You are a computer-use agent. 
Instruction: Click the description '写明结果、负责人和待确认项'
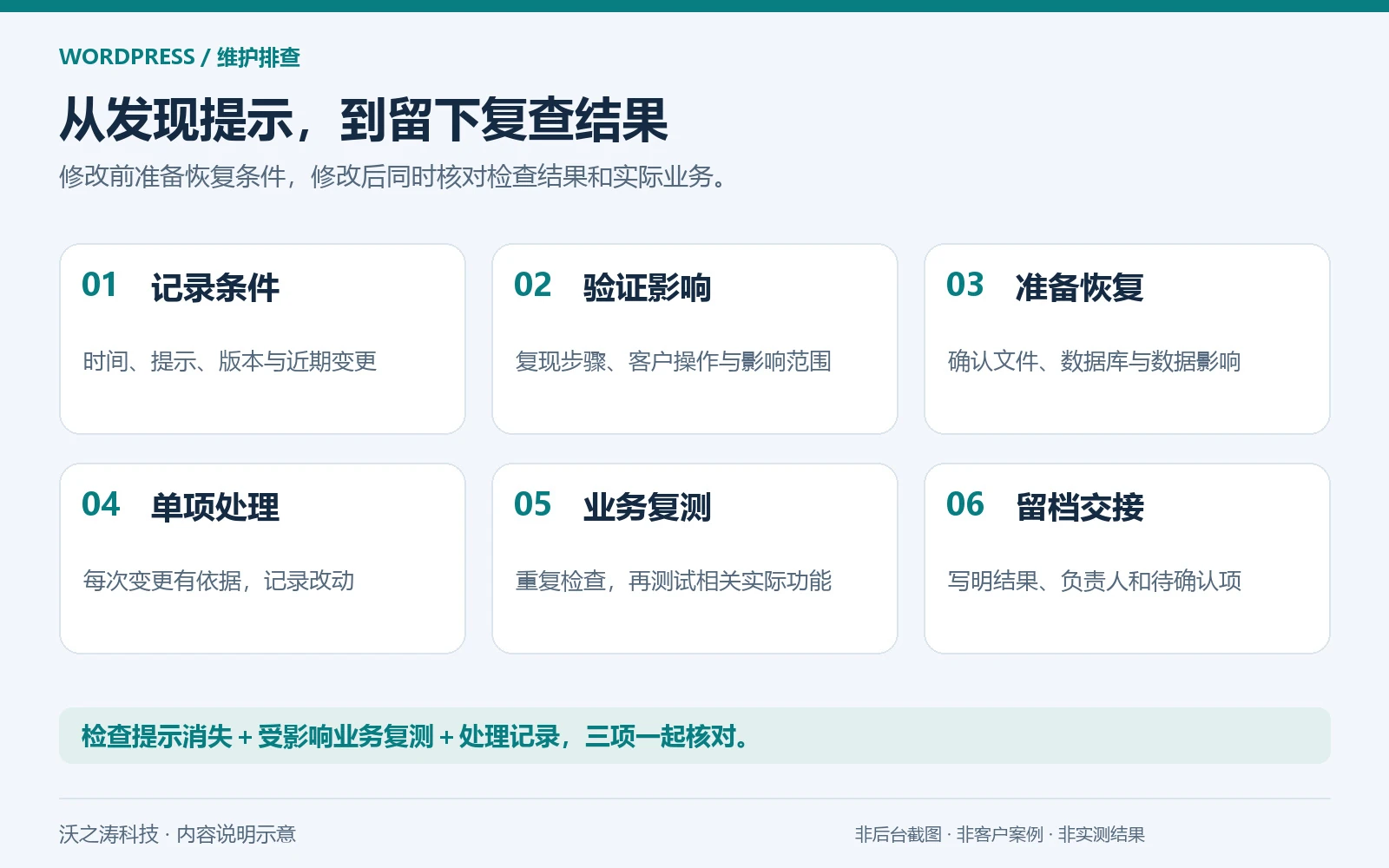(1095, 581)
